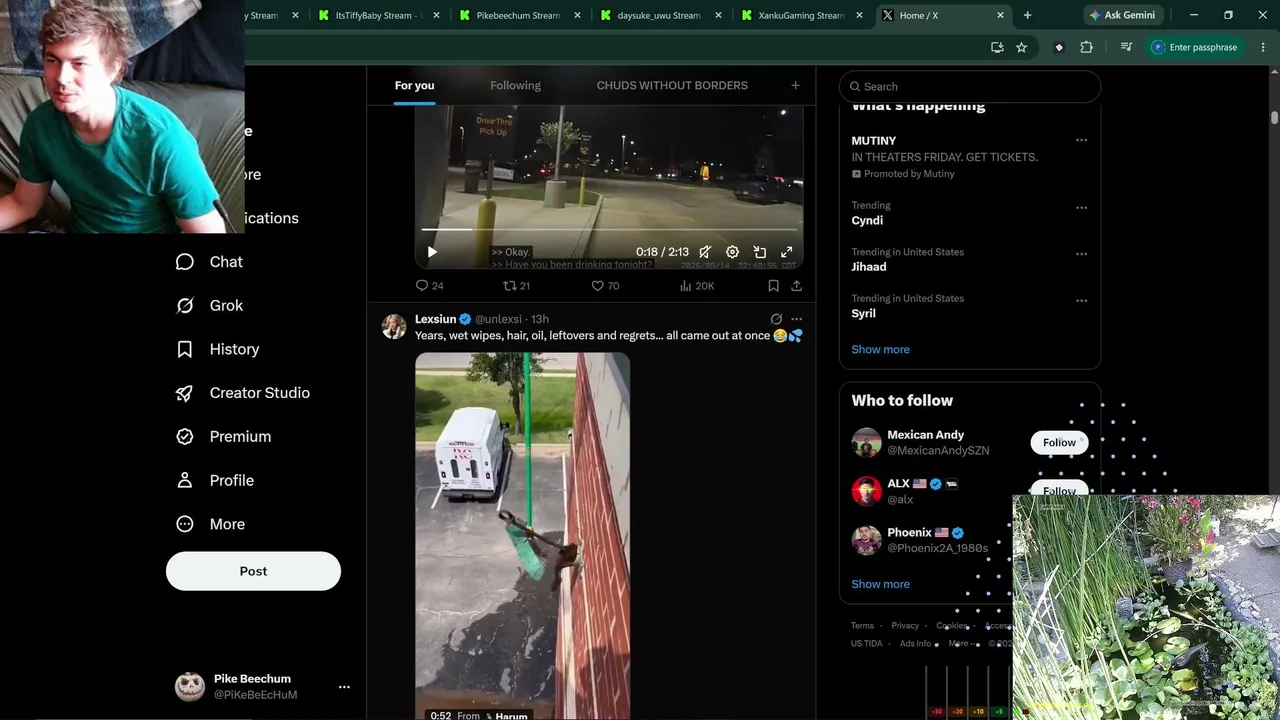Viewport: 1280px width, 720px height.
Task: Open the Lexsiun profile avatar
Action: pos(394,327)
